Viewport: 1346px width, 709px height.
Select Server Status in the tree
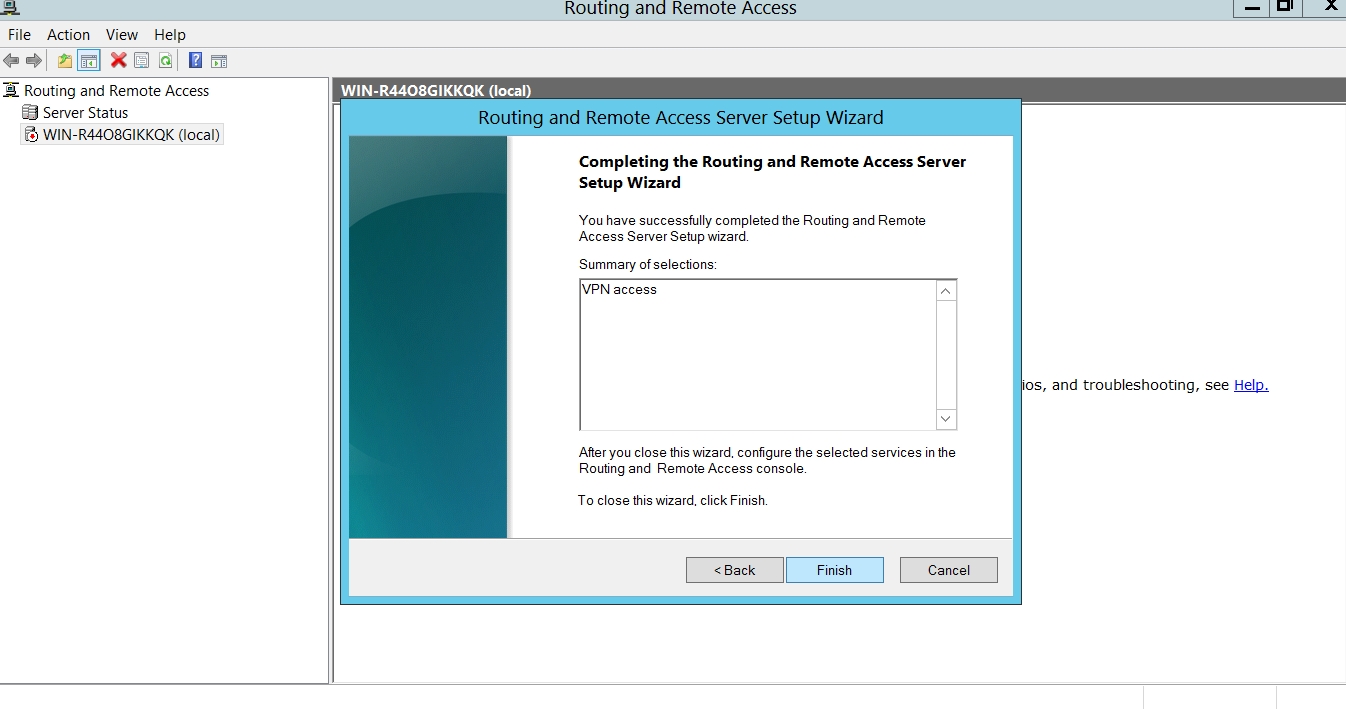pyautogui.click(x=85, y=113)
